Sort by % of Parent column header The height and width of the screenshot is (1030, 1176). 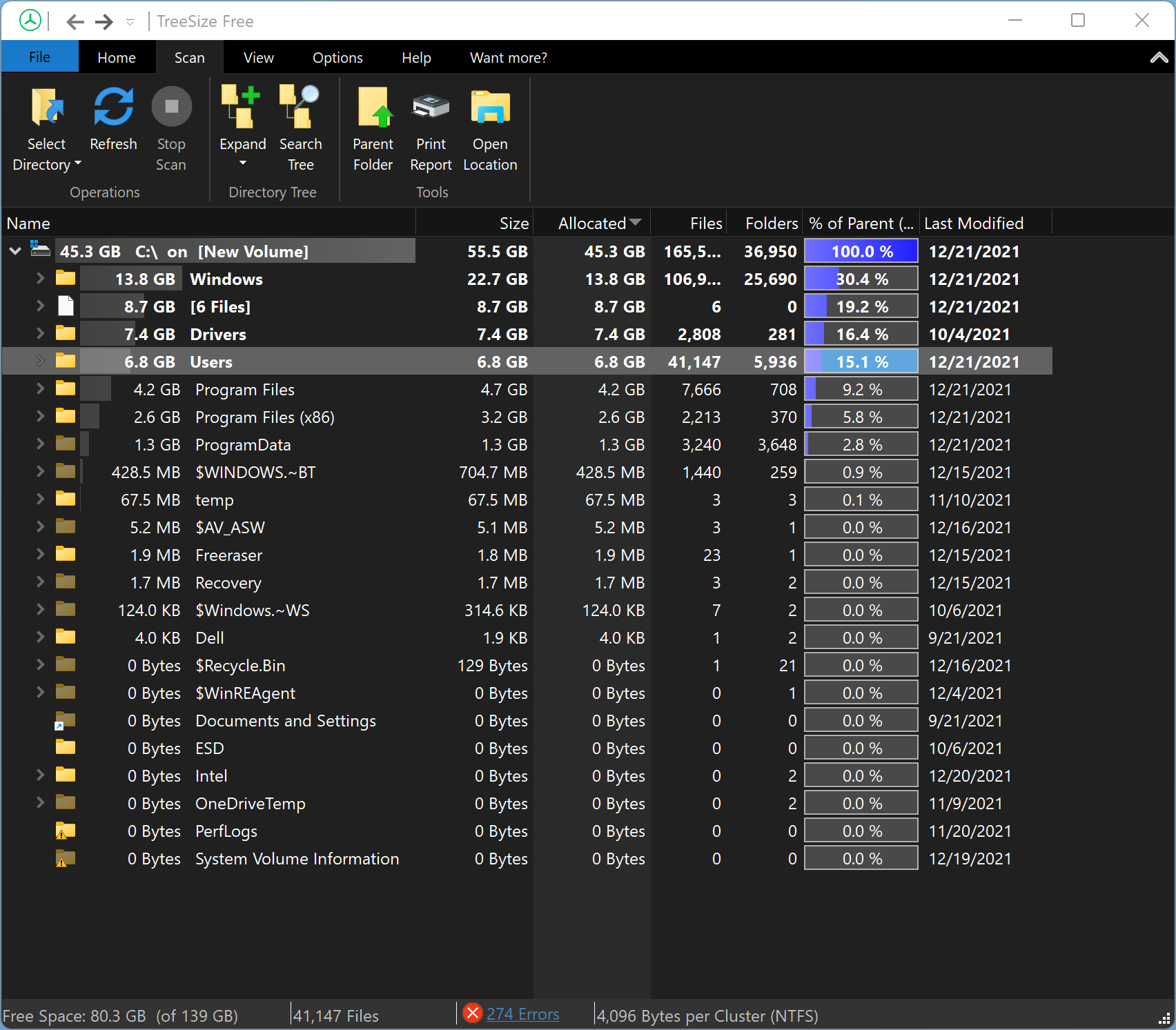(x=861, y=224)
